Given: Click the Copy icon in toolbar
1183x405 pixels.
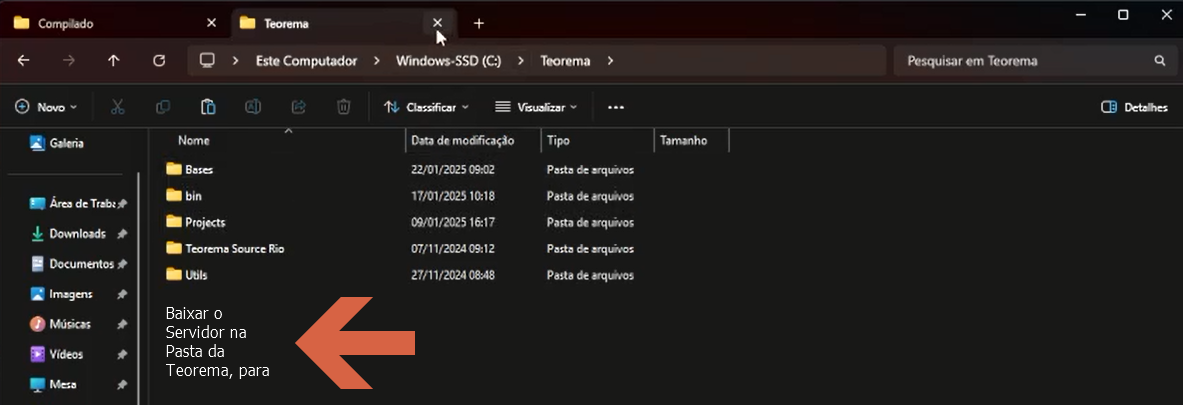Looking at the screenshot, I should coord(162,107).
